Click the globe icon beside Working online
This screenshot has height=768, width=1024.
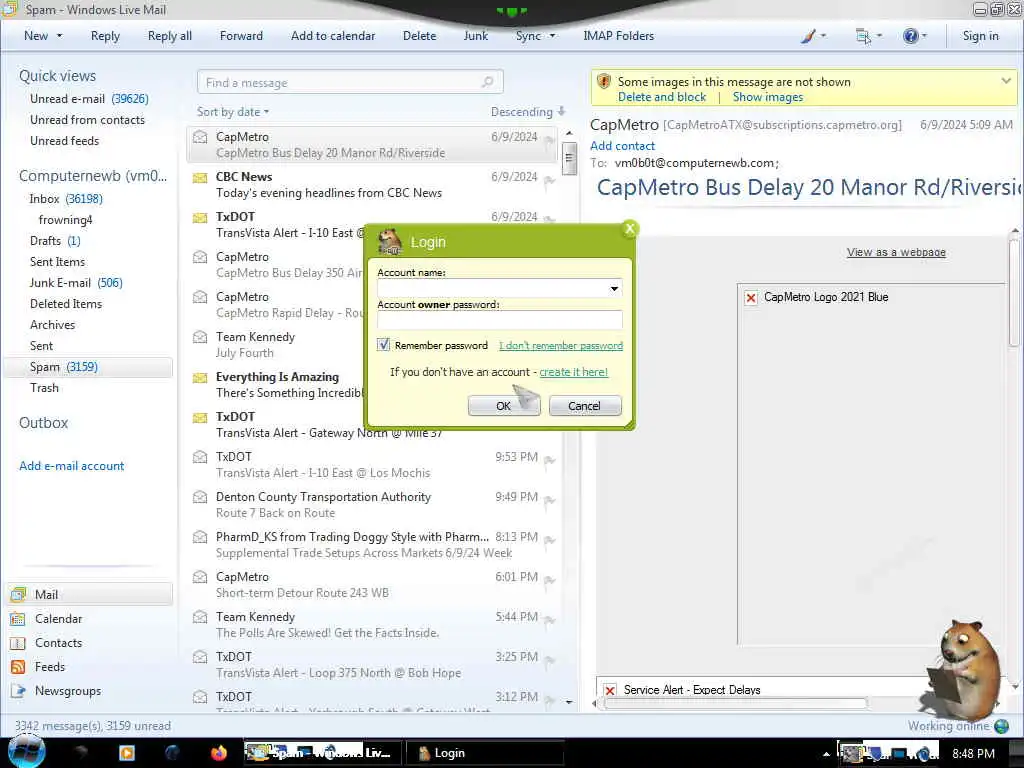tap(1001, 726)
